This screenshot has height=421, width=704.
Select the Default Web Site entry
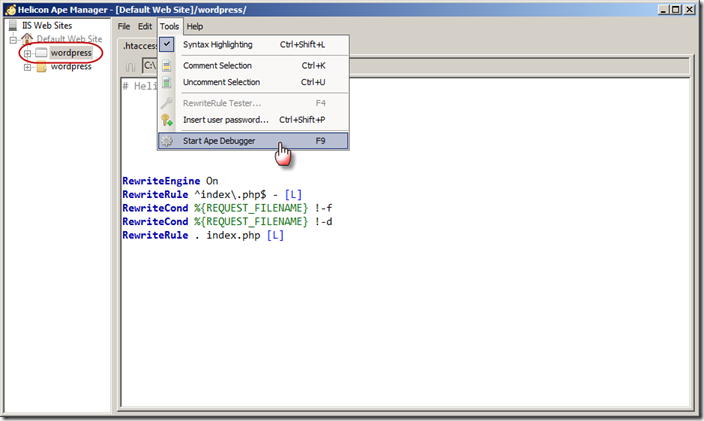[69, 39]
